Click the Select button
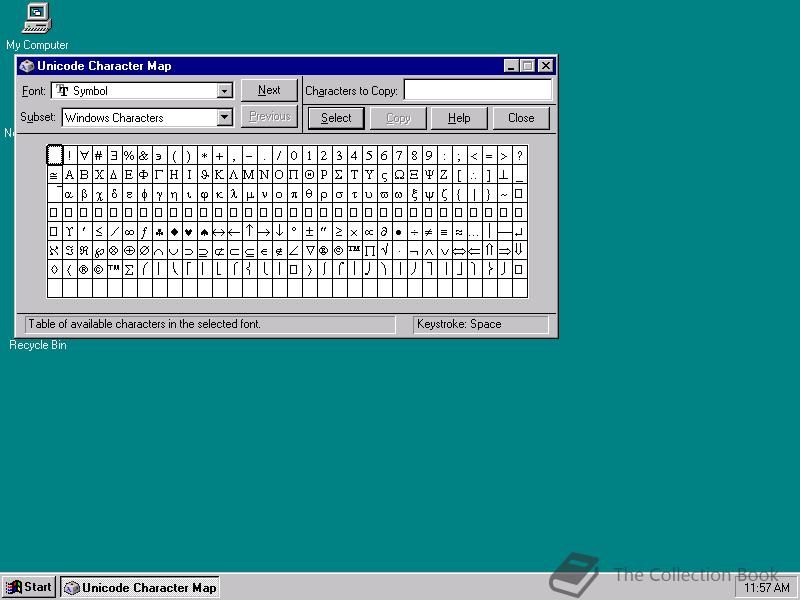Image resolution: width=800 pixels, height=600 pixels. [336, 118]
